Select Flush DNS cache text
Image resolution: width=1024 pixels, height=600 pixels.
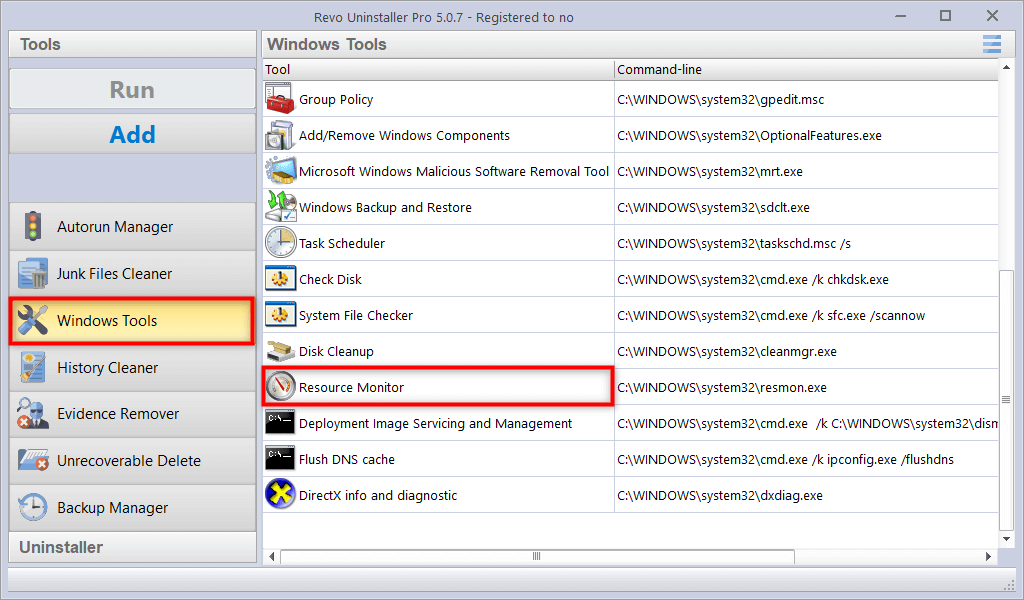[x=347, y=459]
